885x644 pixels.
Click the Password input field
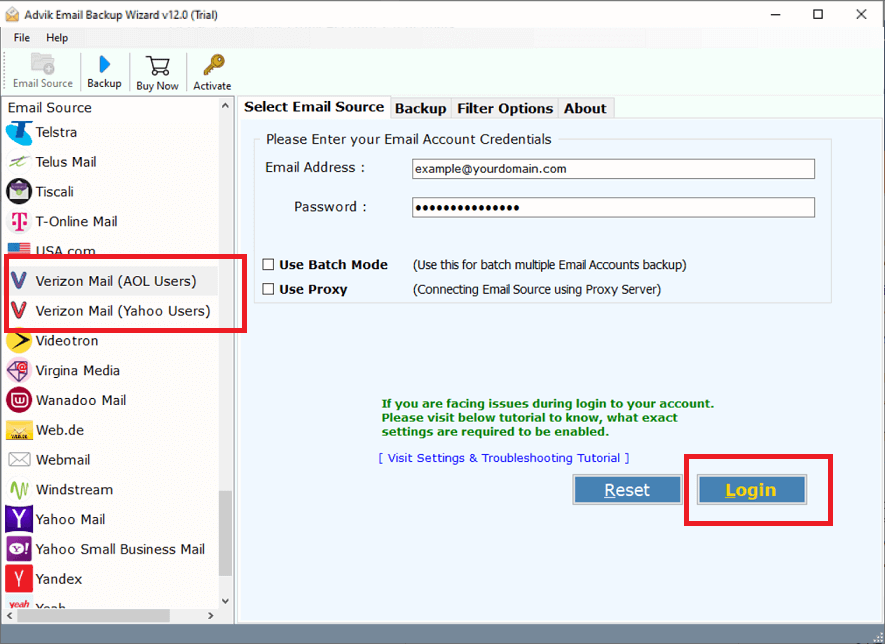tap(613, 207)
